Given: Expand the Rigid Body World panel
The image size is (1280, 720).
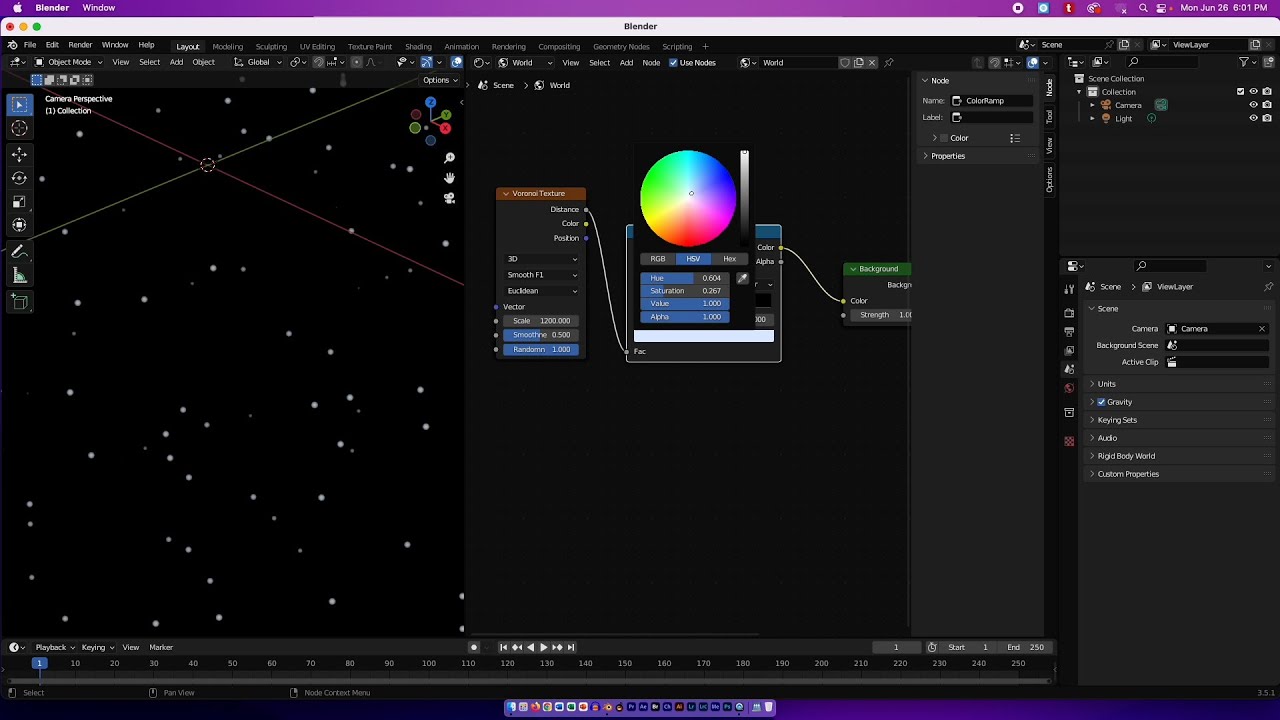Looking at the screenshot, I should (1125, 456).
